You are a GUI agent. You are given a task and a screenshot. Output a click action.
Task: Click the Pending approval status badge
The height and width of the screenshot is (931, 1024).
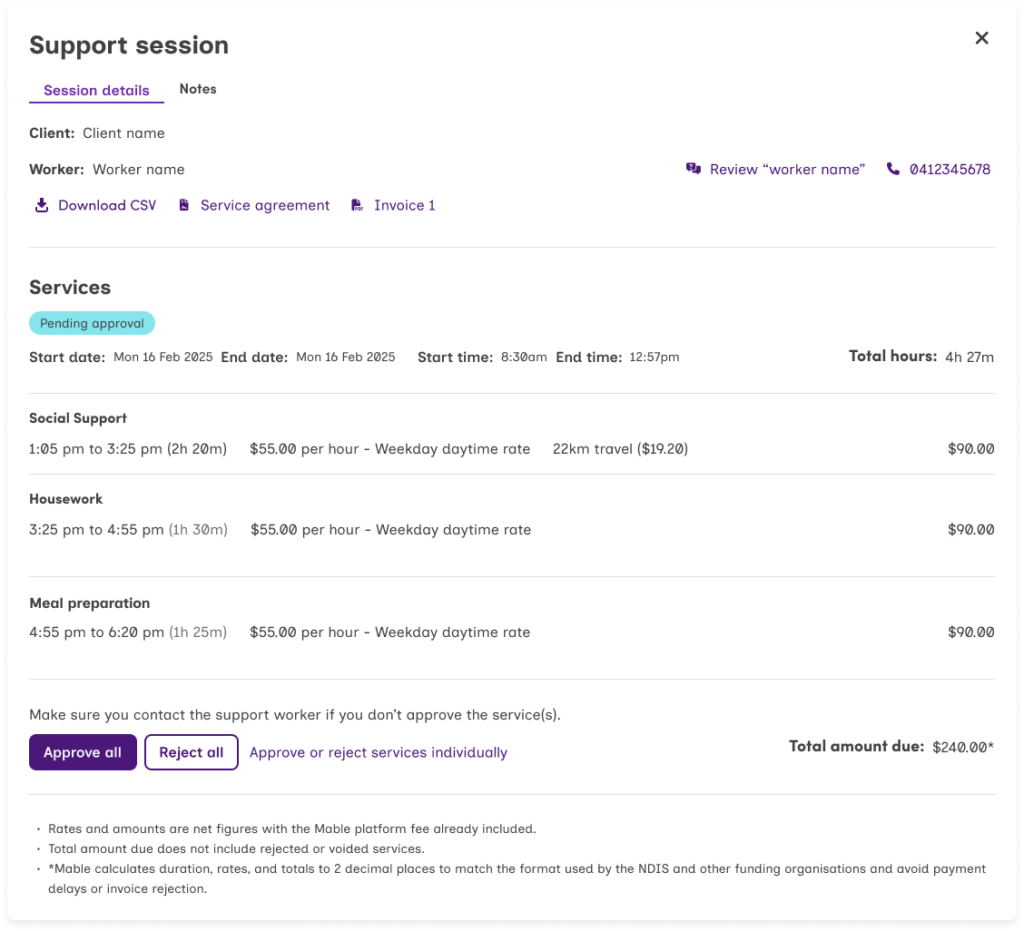point(92,323)
